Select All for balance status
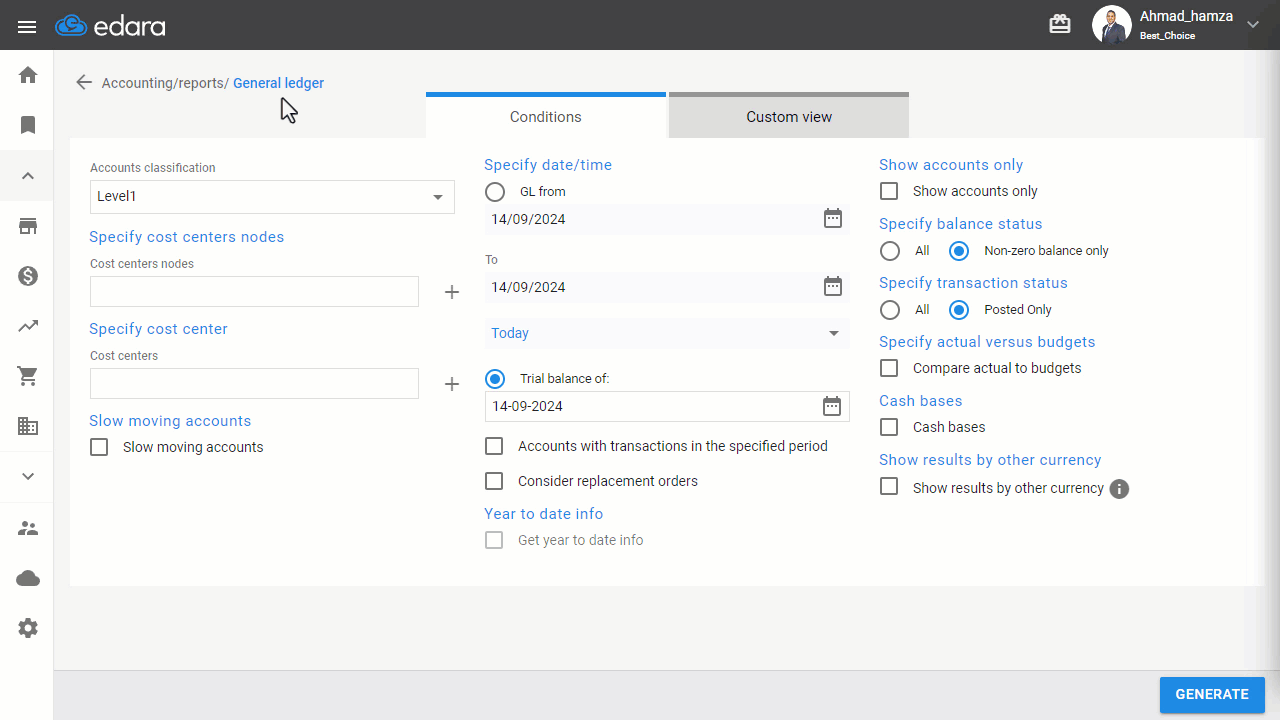Viewport: 1280px width, 720px height. point(890,251)
